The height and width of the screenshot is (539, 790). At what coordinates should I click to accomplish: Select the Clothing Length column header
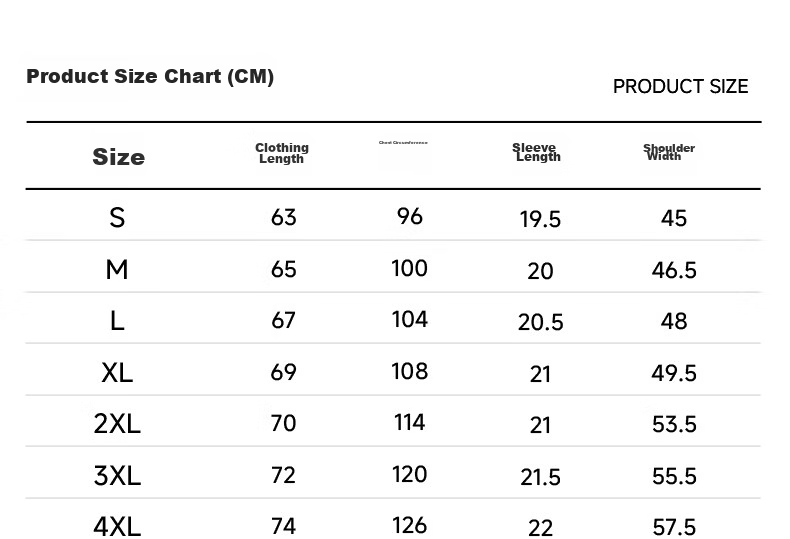pos(282,153)
